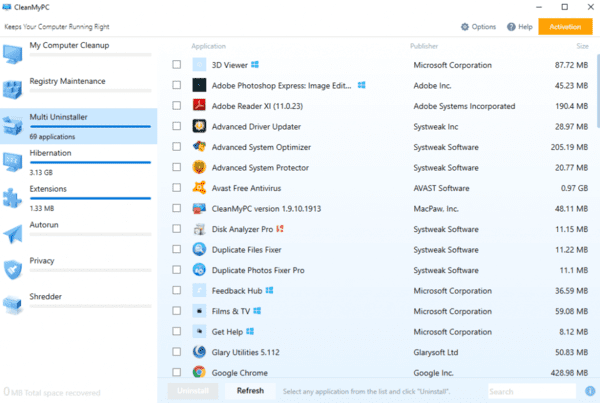
Task: Tick the Google Chrome checkbox
Action: pyautogui.click(x=176, y=372)
